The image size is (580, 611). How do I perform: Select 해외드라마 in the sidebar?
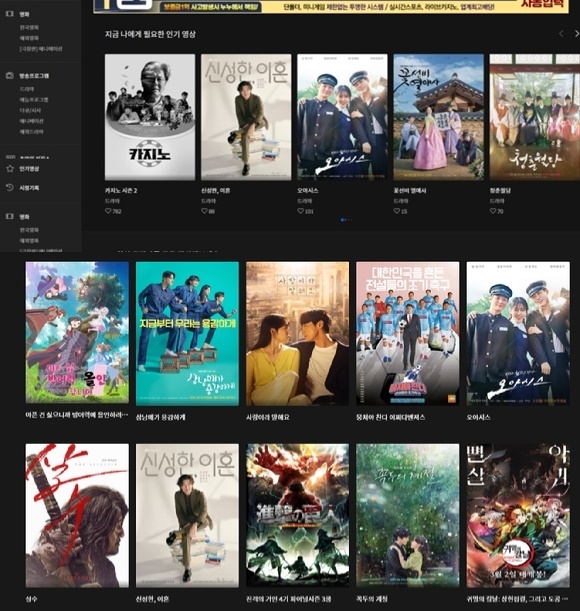32,132
